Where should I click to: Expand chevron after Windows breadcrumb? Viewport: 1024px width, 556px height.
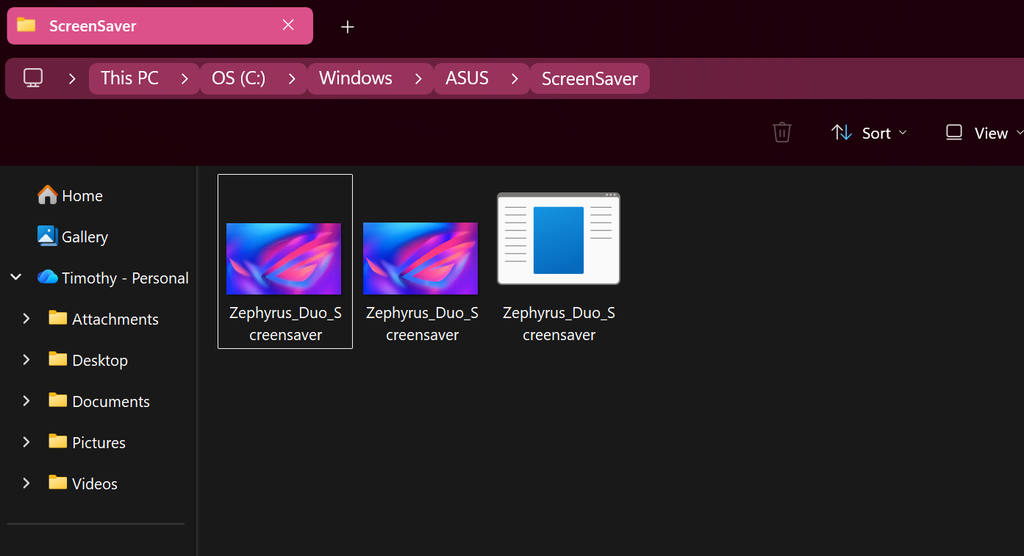point(419,78)
